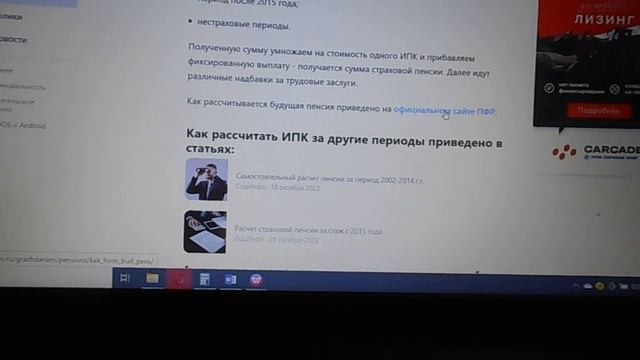Click the CARCADE logo below the ad
This screenshot has height=360, width=640.
click(596, 152)
